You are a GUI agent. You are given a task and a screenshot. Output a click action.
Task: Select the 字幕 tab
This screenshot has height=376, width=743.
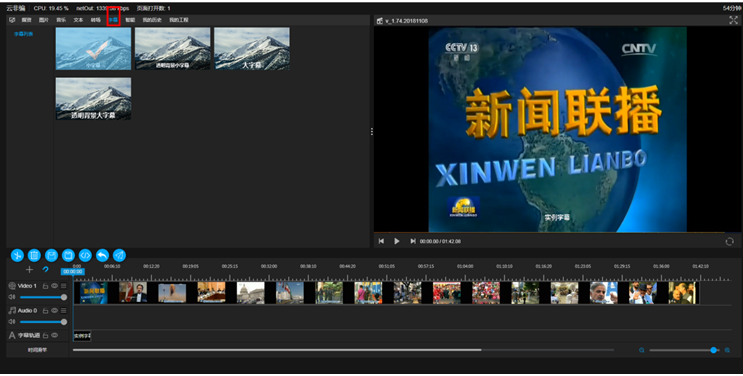113,20
